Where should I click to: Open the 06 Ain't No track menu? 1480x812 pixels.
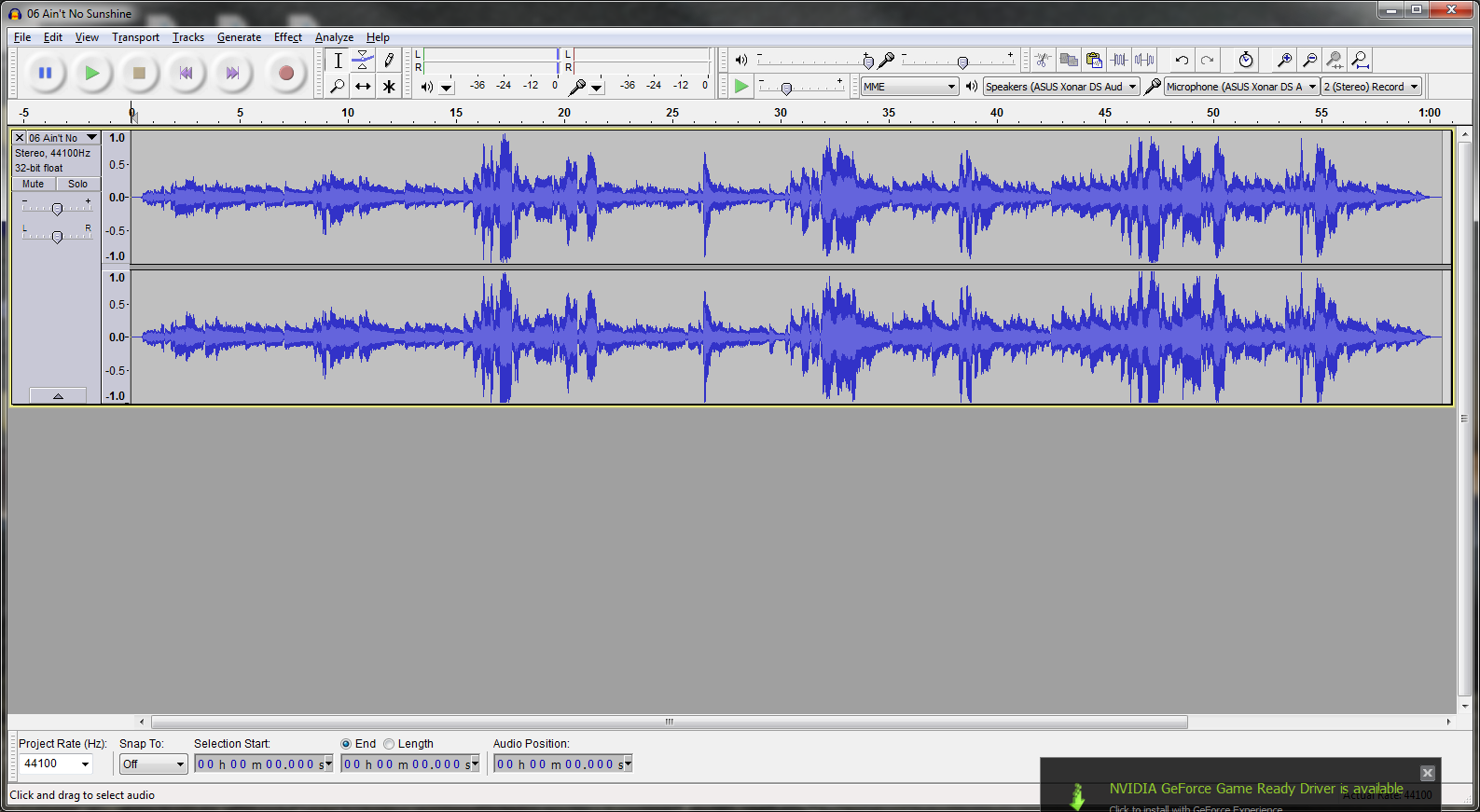pyautogui.click(x=63, y=138)
